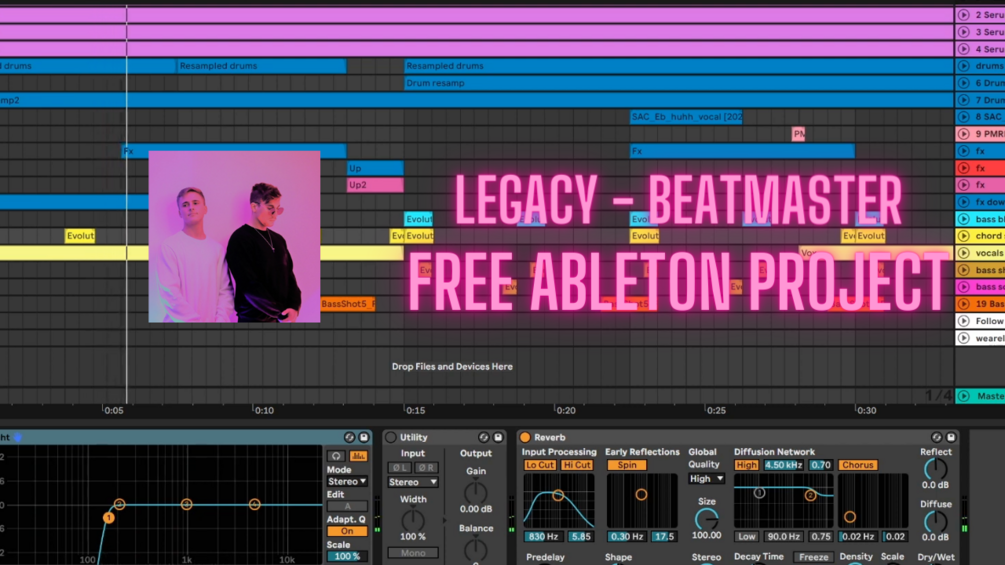This screenshot has width=1005, height=565.
Task: Enable the Low shelf in Diffusion Network
Action: coord(746,537)
